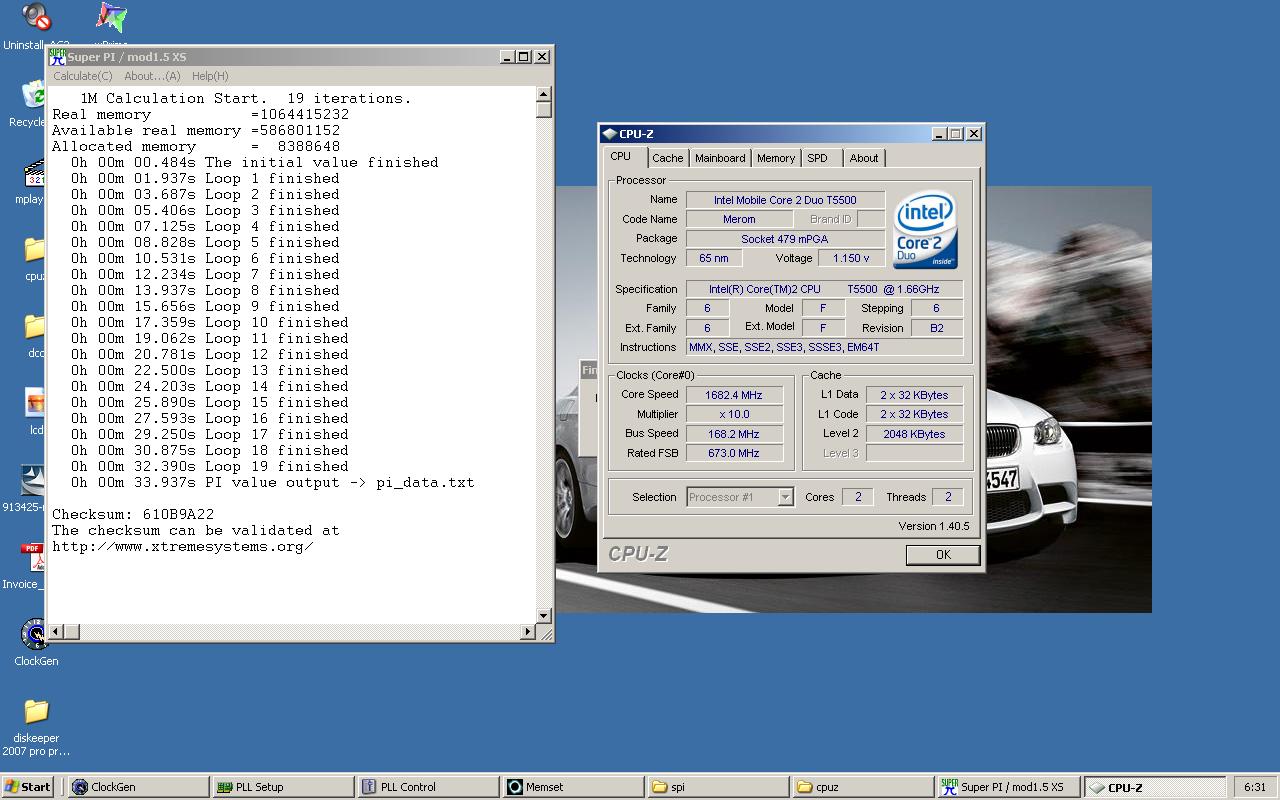1280x800 pixels.
Task: Click the Code Name value Merom
Action: (x=739, y=219)
